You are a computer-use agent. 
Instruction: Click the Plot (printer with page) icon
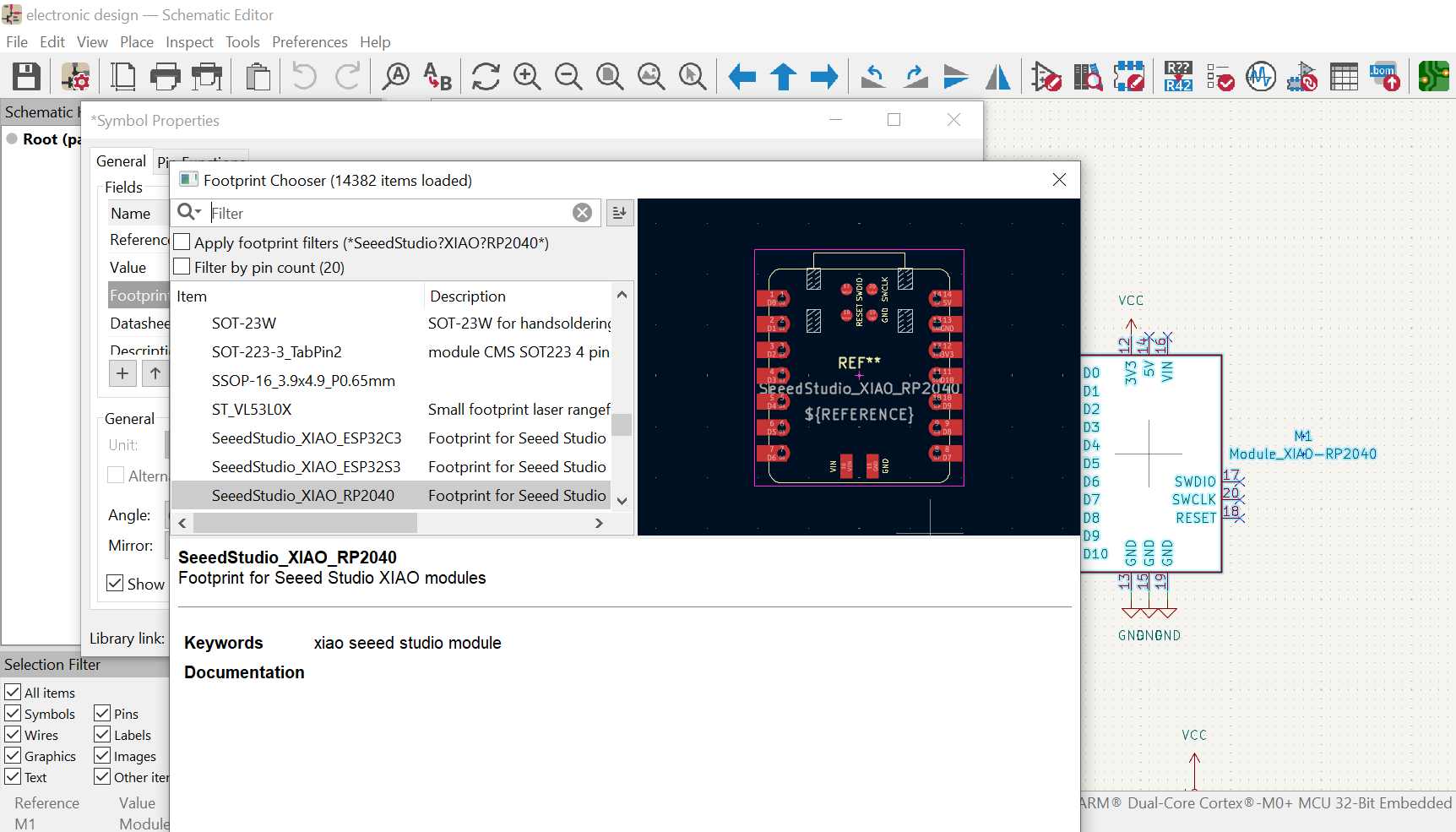click(x=207, y=77)
